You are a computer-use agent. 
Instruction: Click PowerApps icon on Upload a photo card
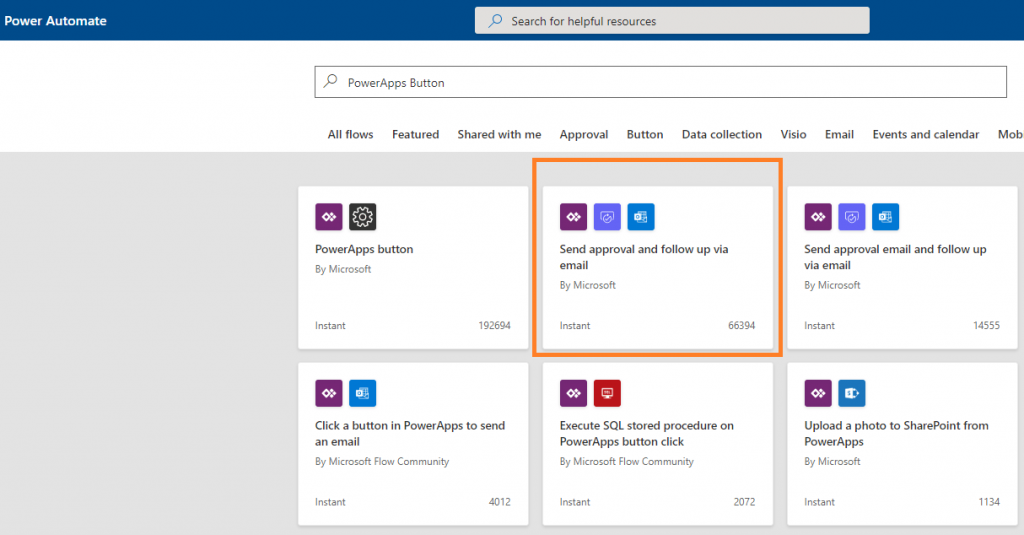coord(818,393)
